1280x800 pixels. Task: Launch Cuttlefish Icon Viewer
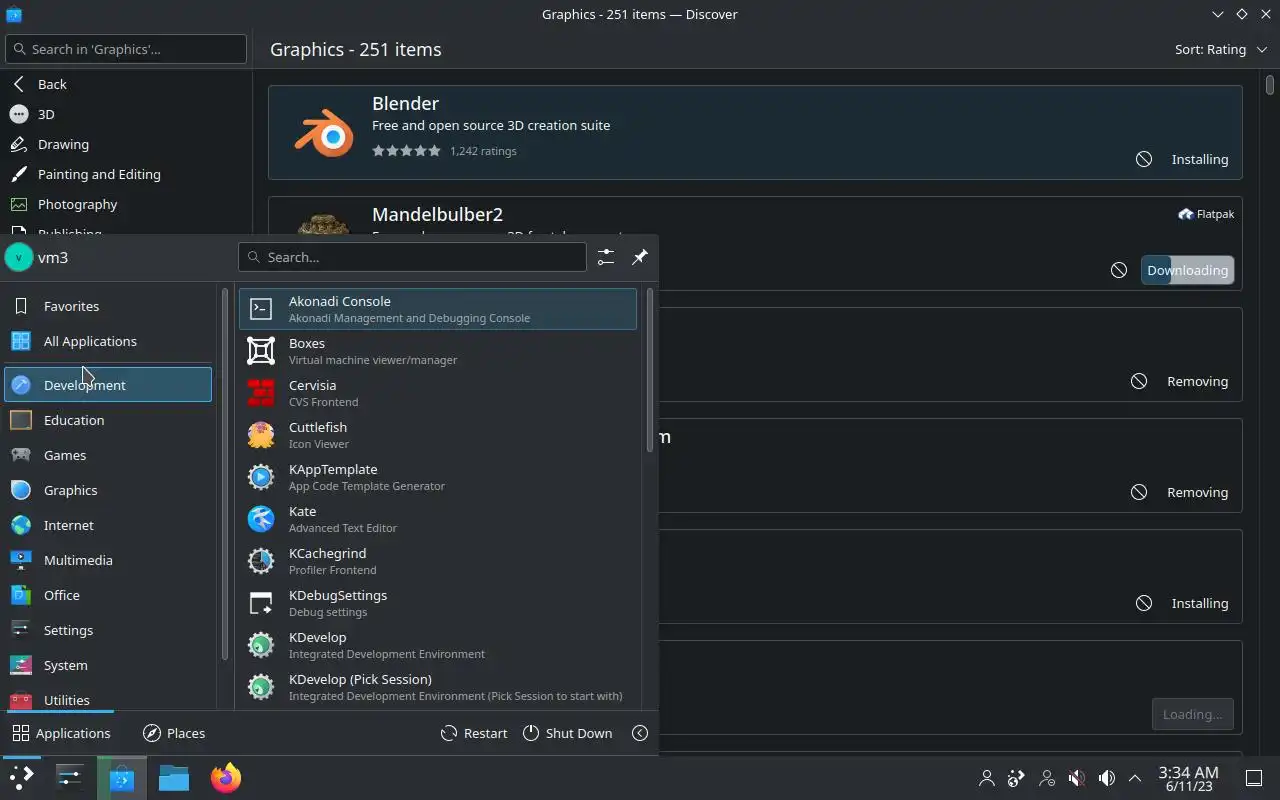(437, 435)
